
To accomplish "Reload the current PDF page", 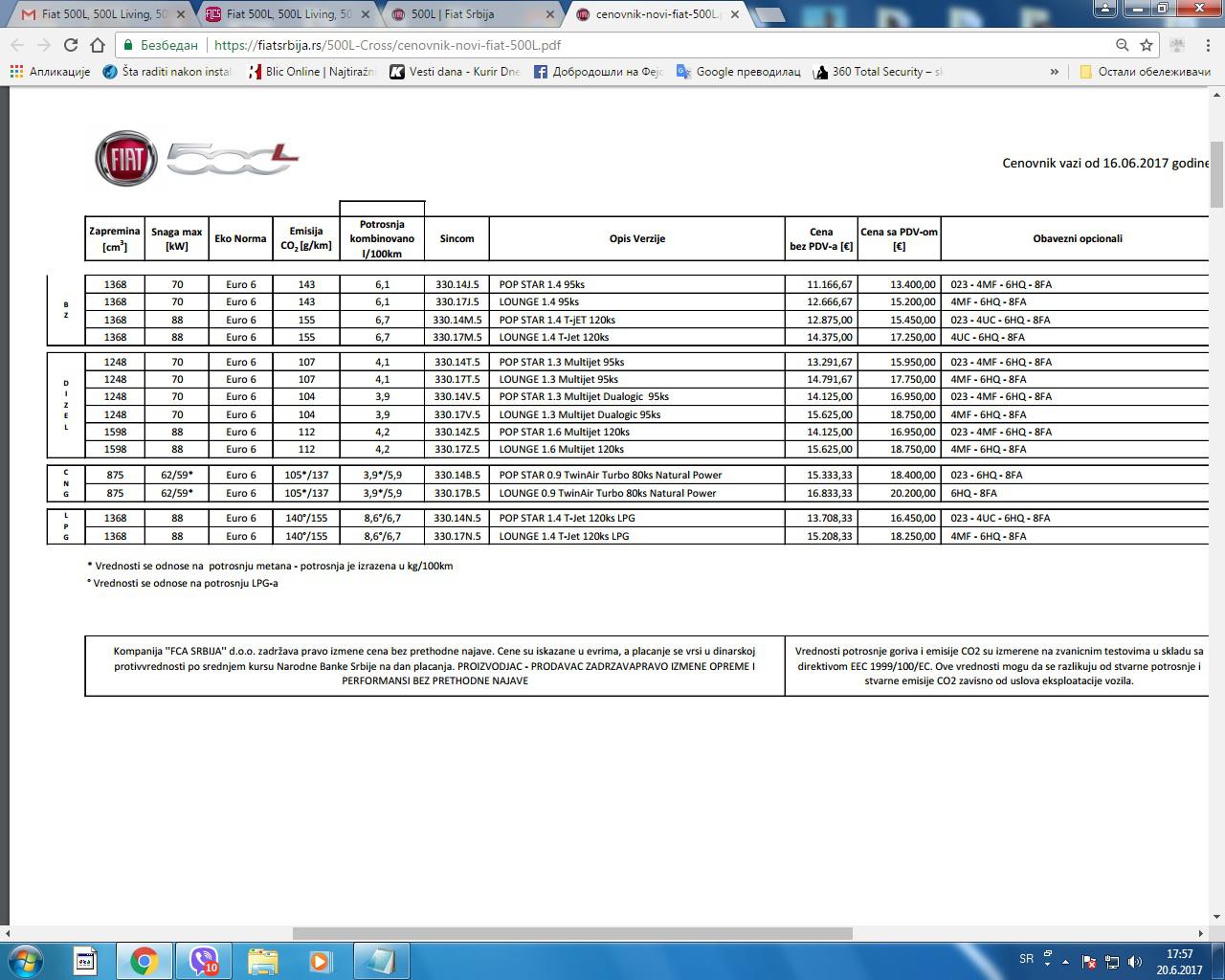I will pyautogui.click(x=71, y=45).
